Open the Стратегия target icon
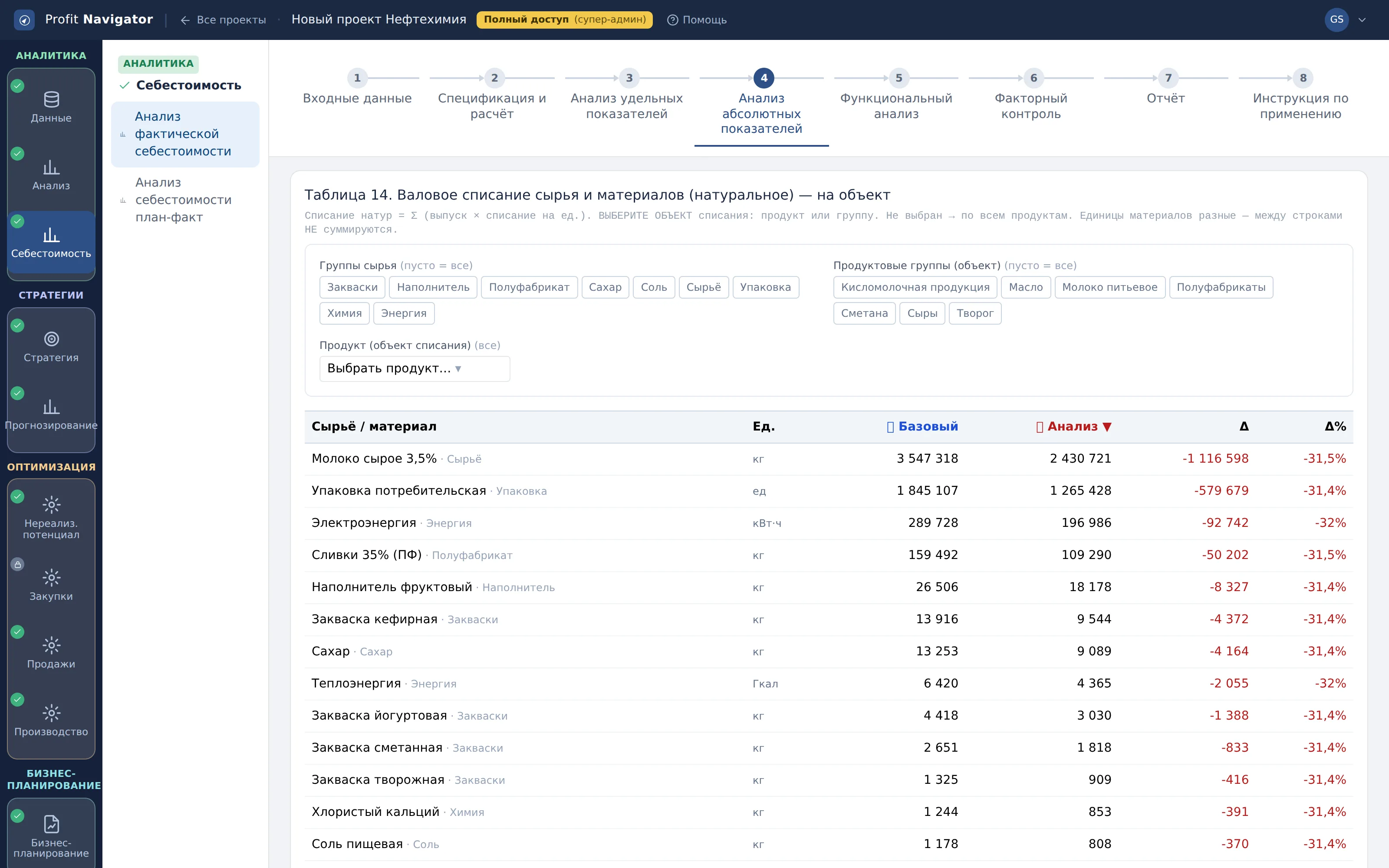 tap(51, 339)
